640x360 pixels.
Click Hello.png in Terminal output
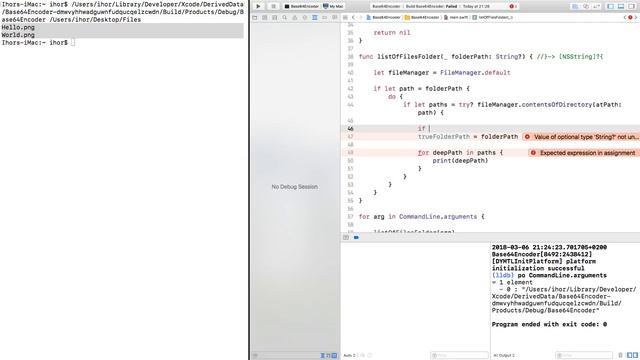coord(18,27)
